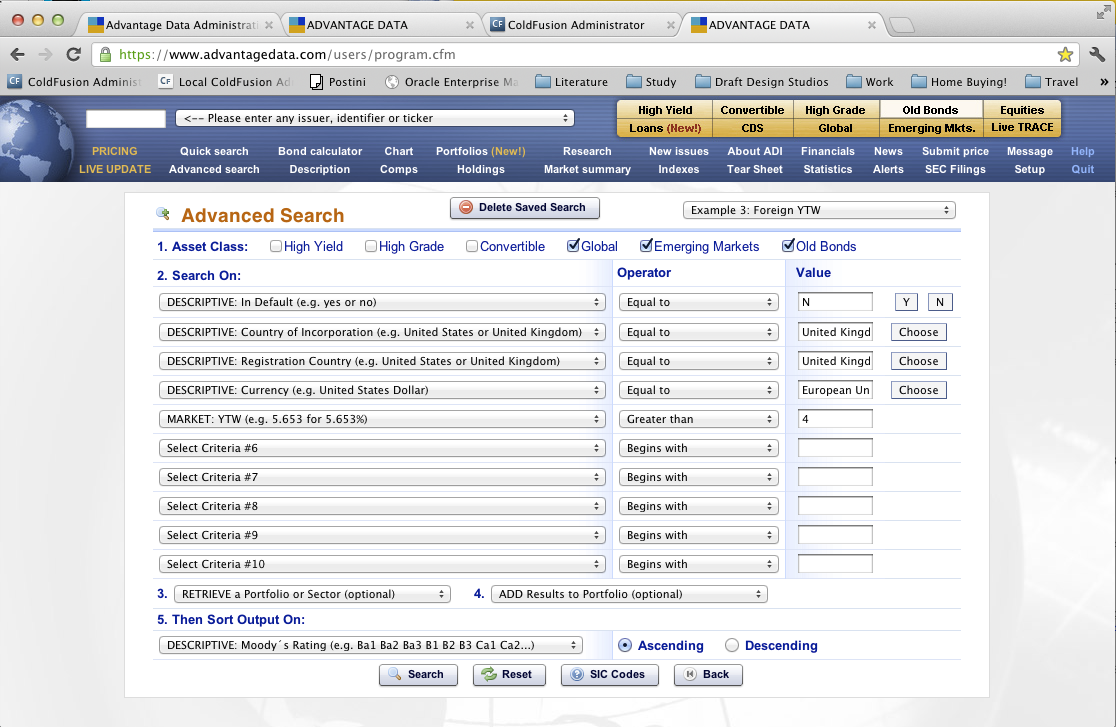Close the ColdFusion Administrator tab
This screenshot has width=1116, height=727.
[670, 25]
